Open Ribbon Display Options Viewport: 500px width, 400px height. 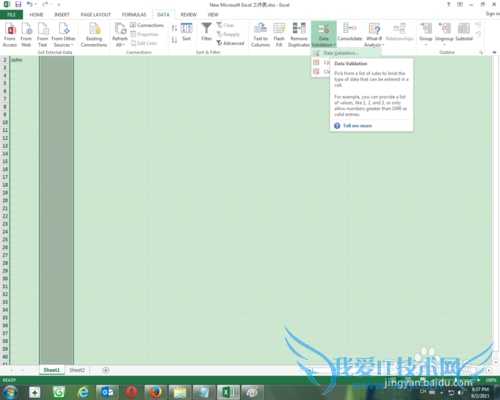[x=460, y=4]
